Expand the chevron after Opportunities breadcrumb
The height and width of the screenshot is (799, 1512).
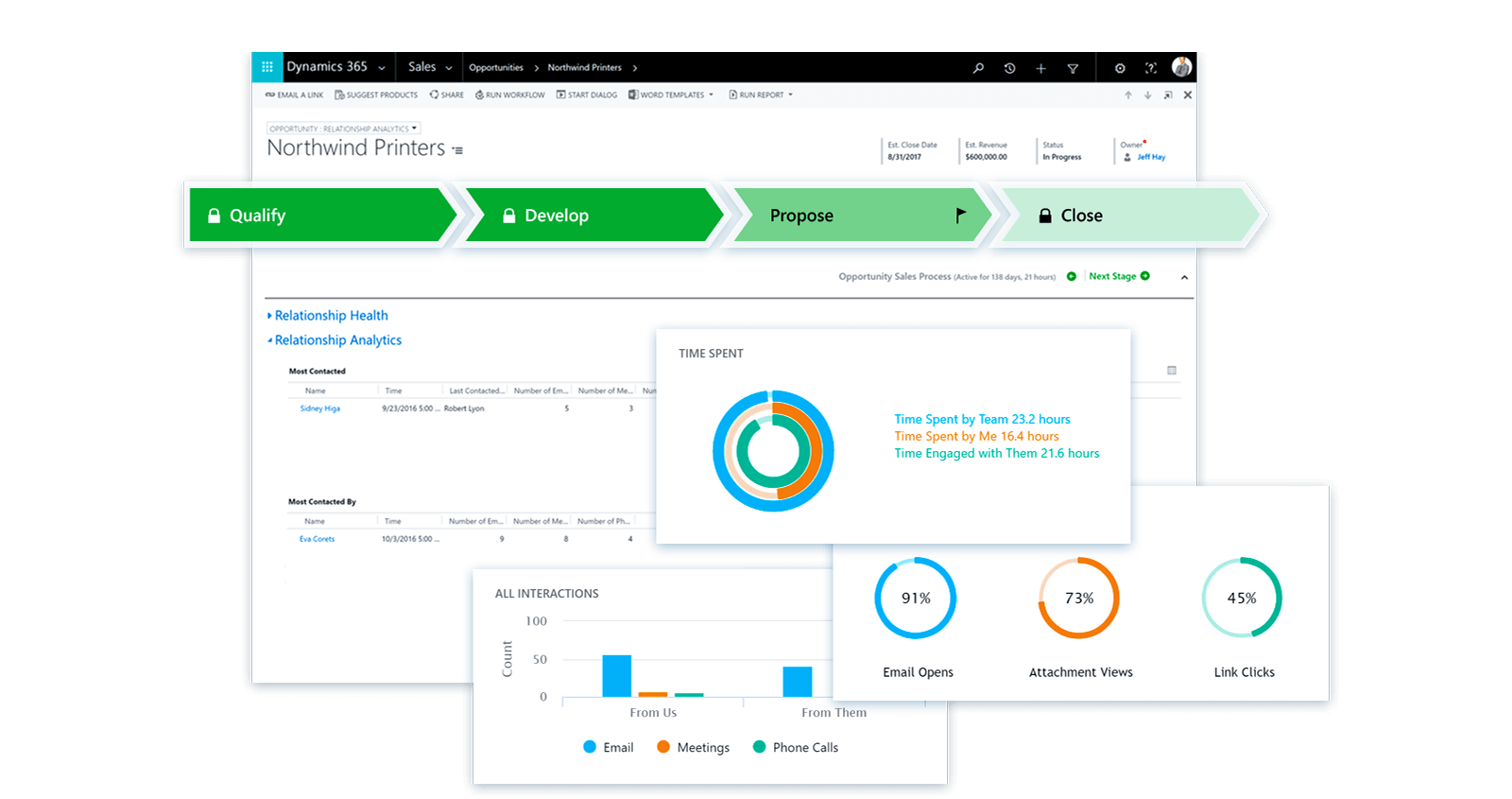[x=537, y=68]
